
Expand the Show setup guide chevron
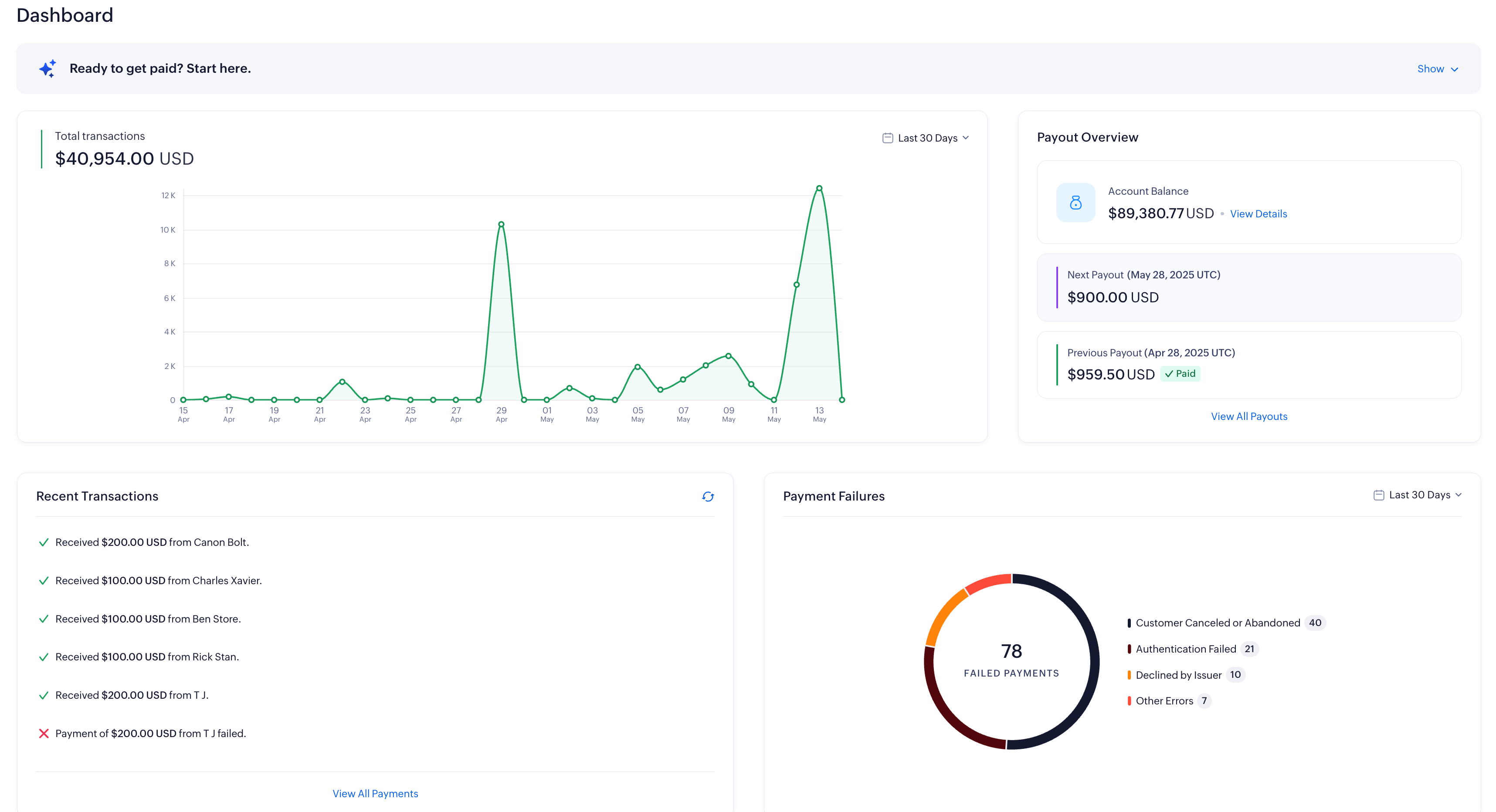[1454, 69]
